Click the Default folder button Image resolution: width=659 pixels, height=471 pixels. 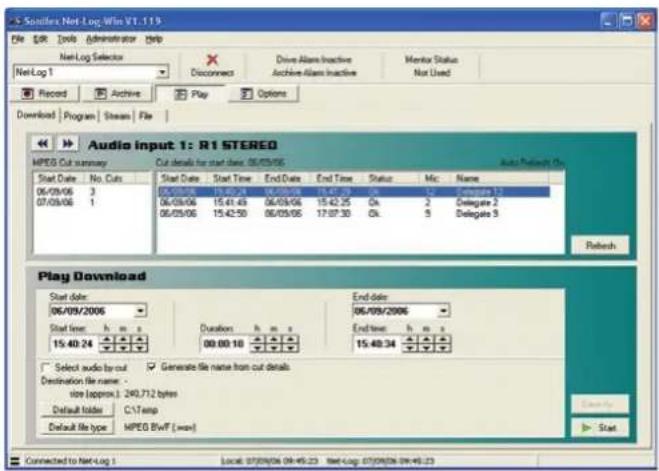pos(77,410)
